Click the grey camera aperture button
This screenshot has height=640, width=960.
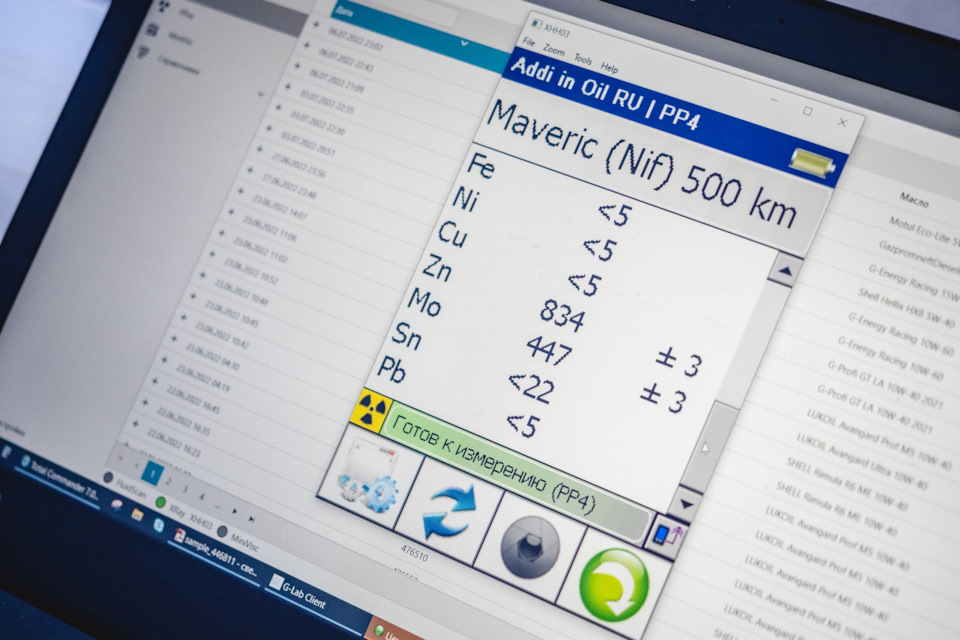coord(529,547)
